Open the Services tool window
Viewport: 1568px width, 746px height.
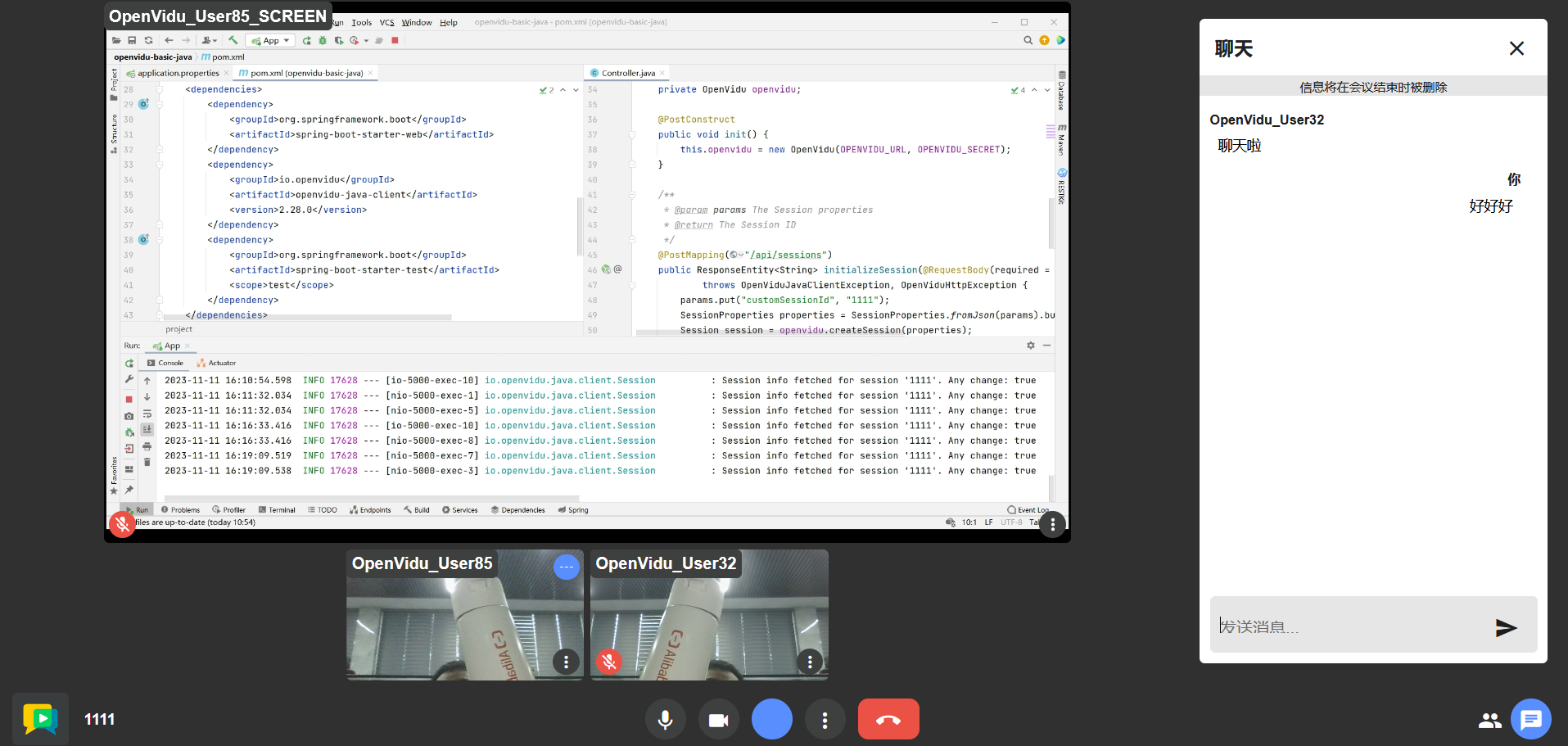[x=460, y=509]
